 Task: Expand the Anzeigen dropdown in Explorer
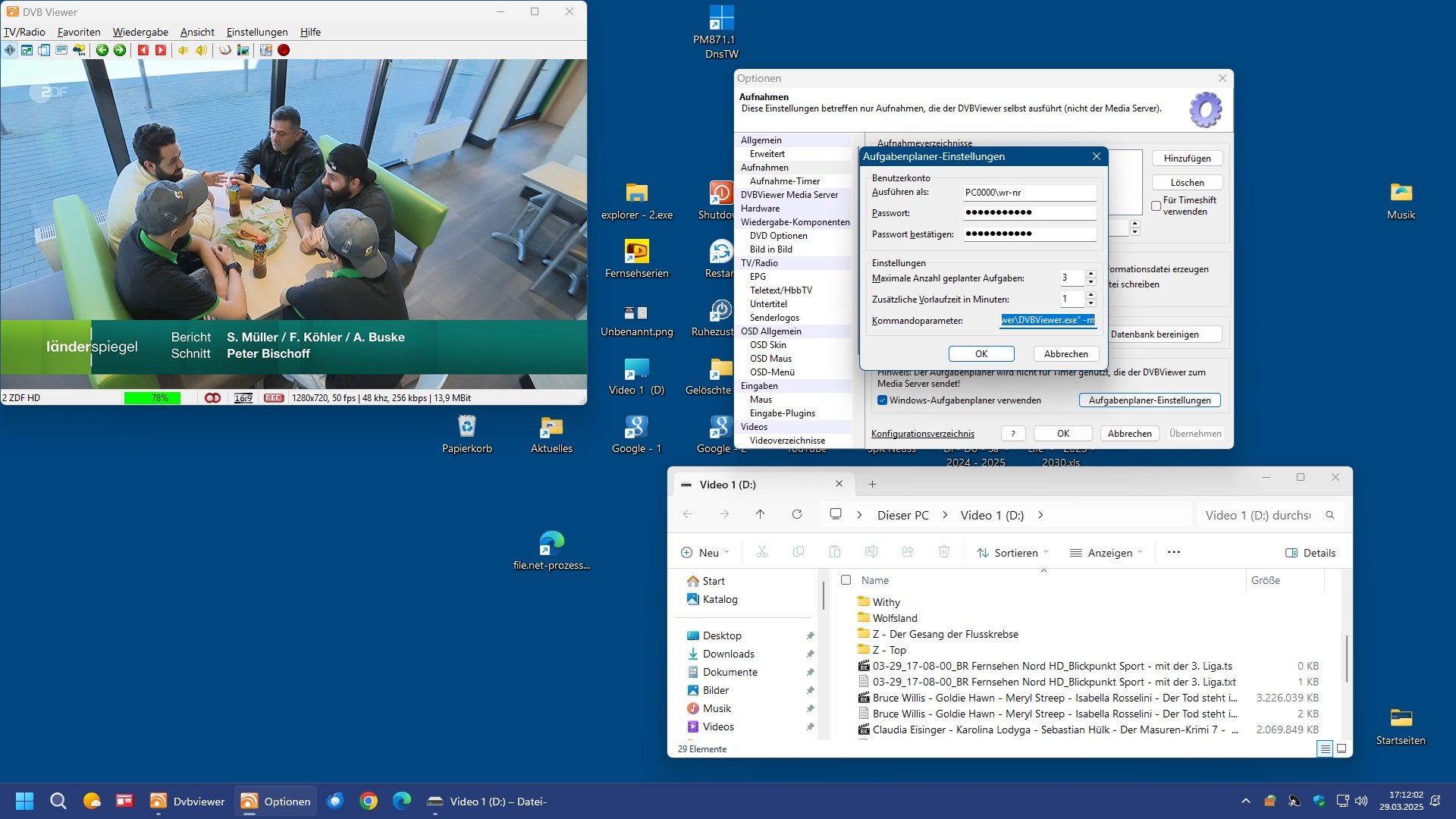click(1106, 553)
